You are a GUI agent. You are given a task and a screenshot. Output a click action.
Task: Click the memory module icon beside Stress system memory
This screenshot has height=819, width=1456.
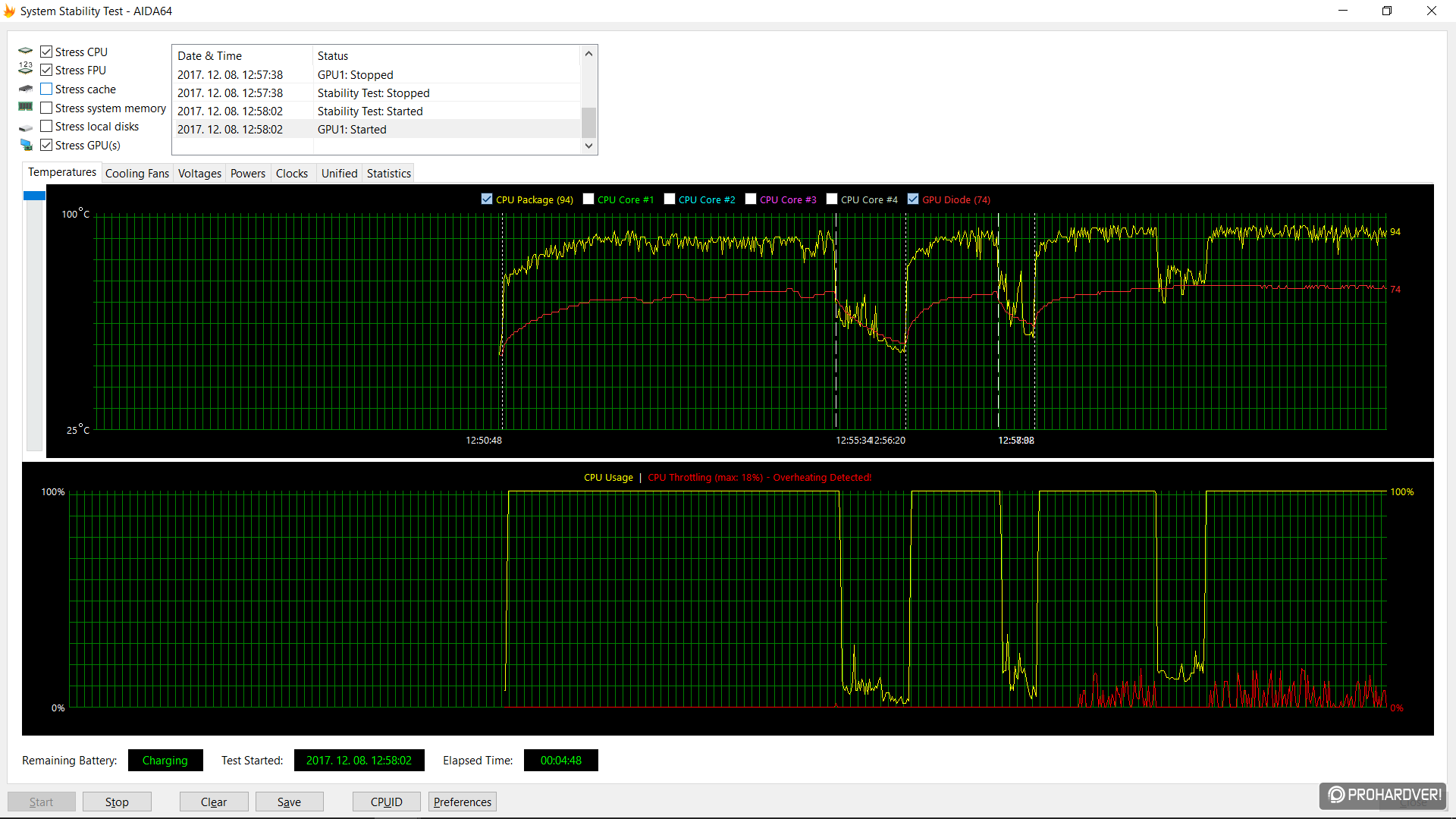[x=26, y=107]
